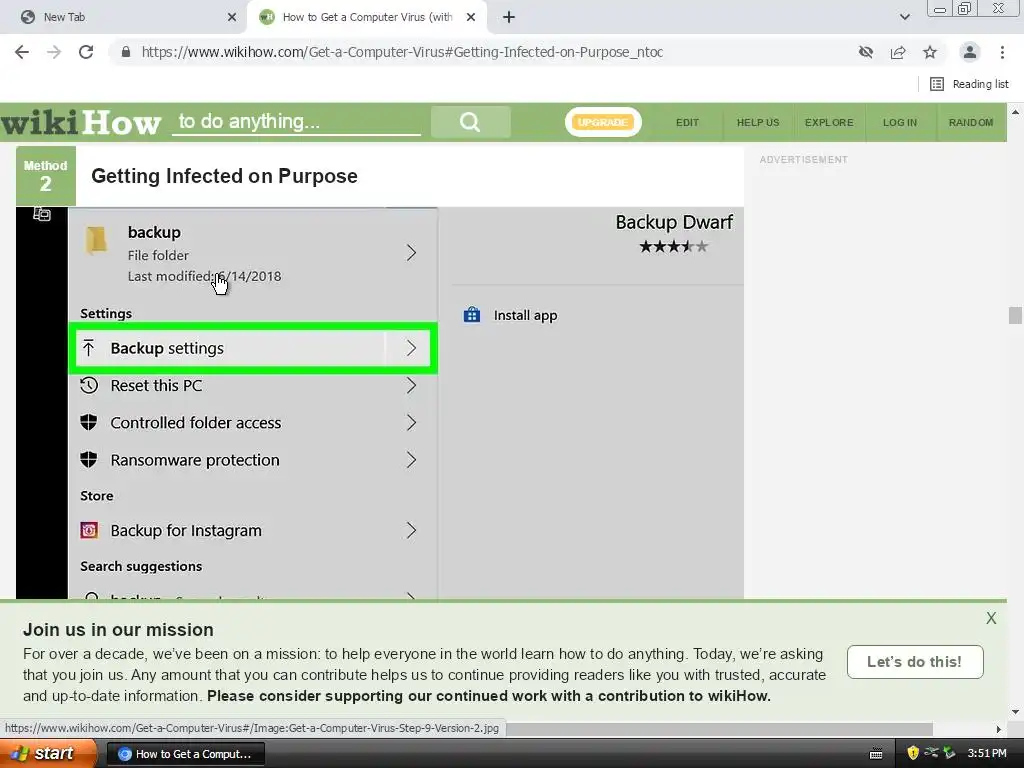Click the wikiHow logo

coord(81,122)
